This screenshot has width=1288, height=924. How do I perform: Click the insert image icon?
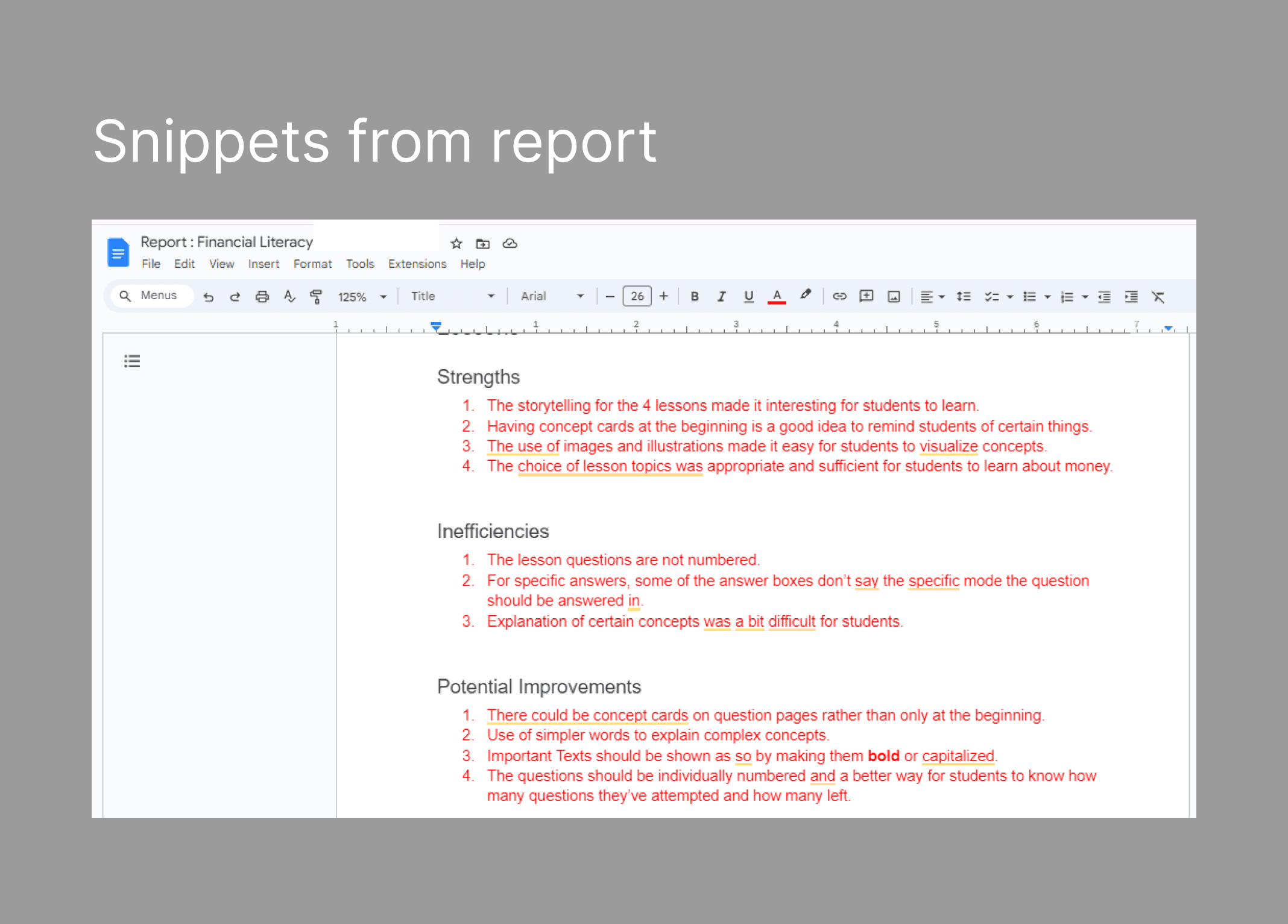point(894,296)
